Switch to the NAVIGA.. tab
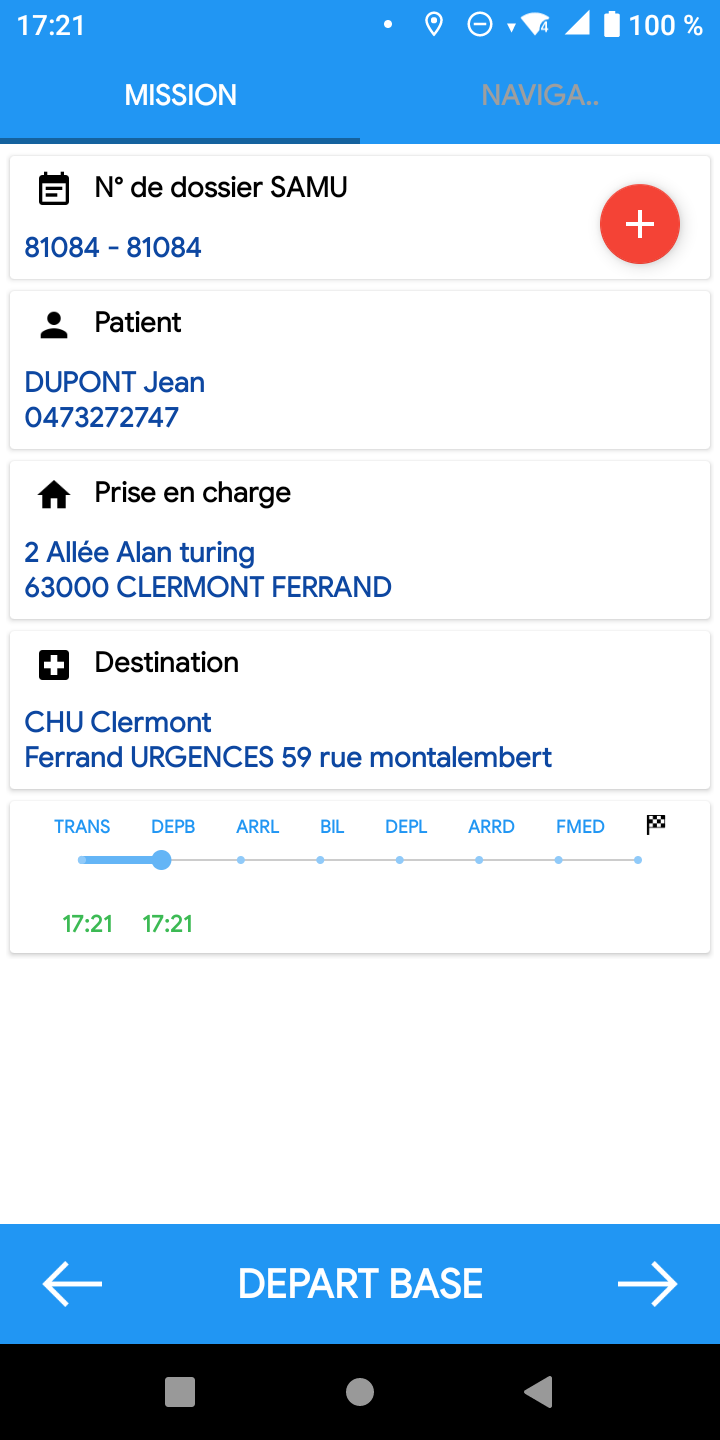Screen dimensions: 720x1440 click(540, 96)
